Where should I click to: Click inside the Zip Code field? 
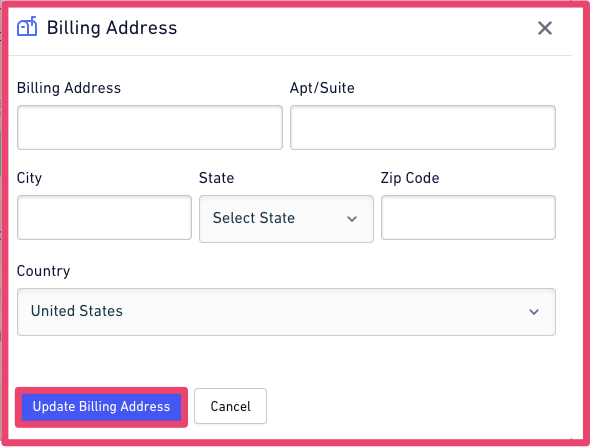(x=468, y=217)
